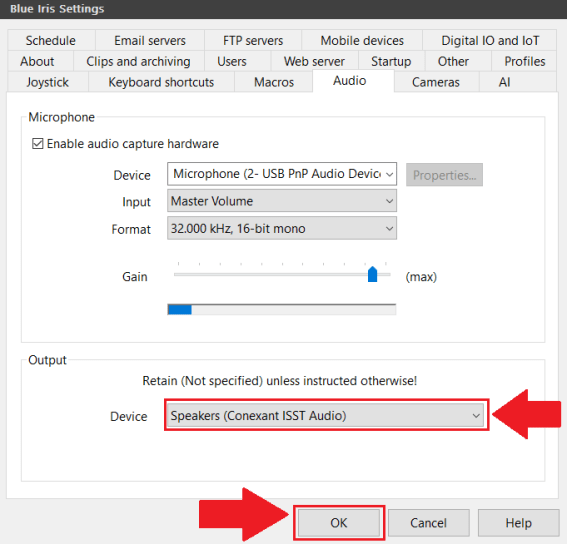Open the Help button
This screenshot has height=544, width=567.
519,523
